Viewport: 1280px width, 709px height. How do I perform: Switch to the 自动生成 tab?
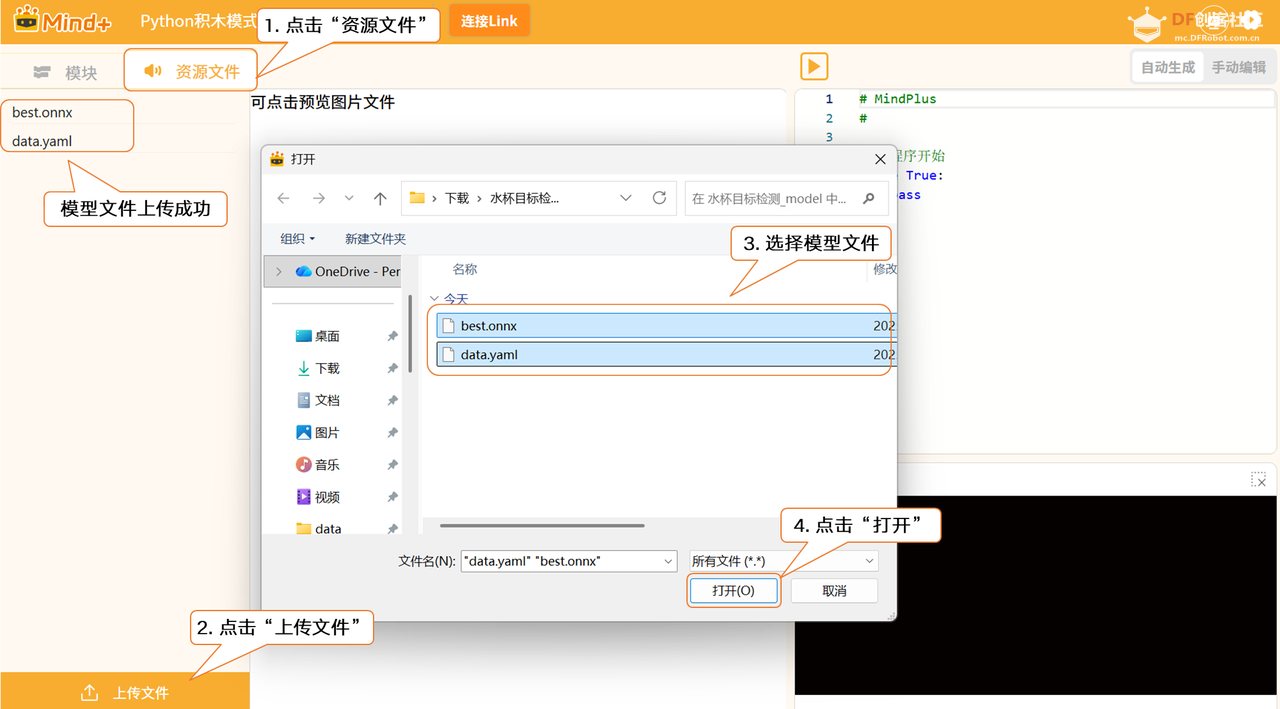[1166, 66]
